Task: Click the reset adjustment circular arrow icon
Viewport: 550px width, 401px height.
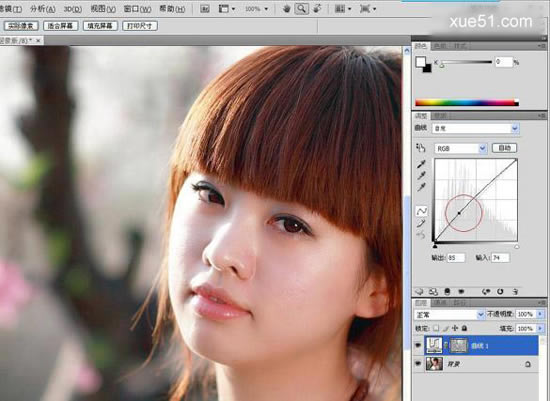Action: [x=500, y=292]
